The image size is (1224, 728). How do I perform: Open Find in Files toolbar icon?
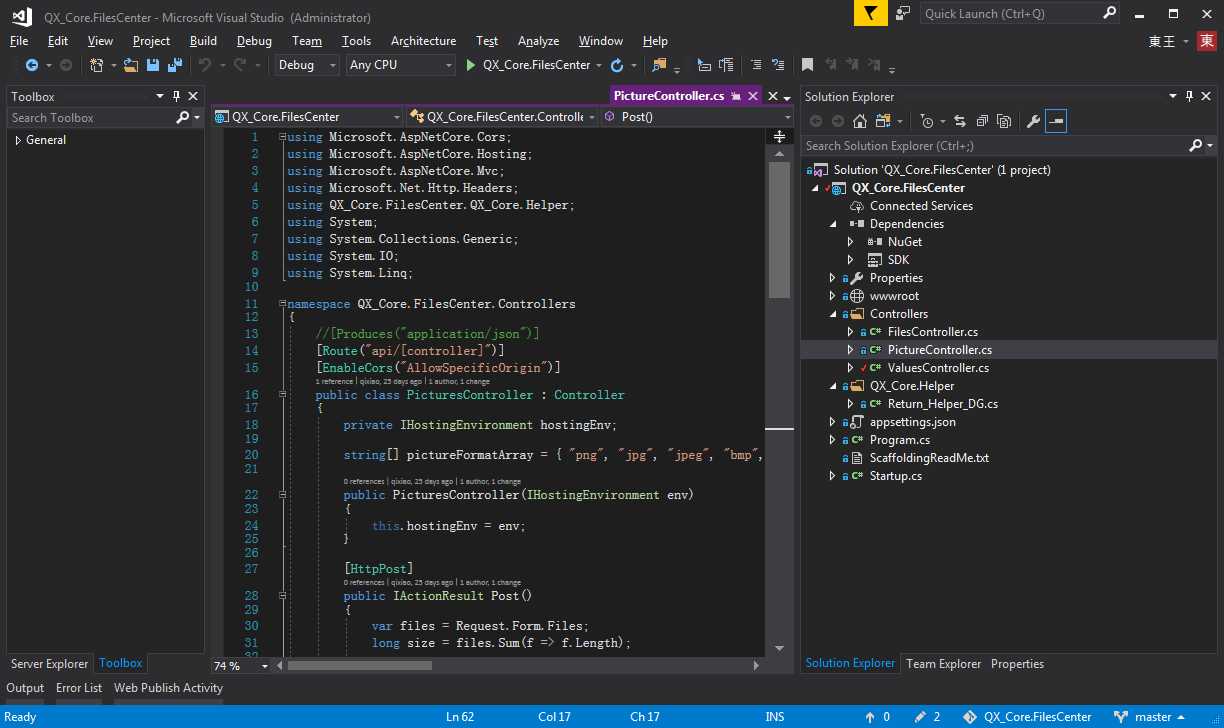659,65
